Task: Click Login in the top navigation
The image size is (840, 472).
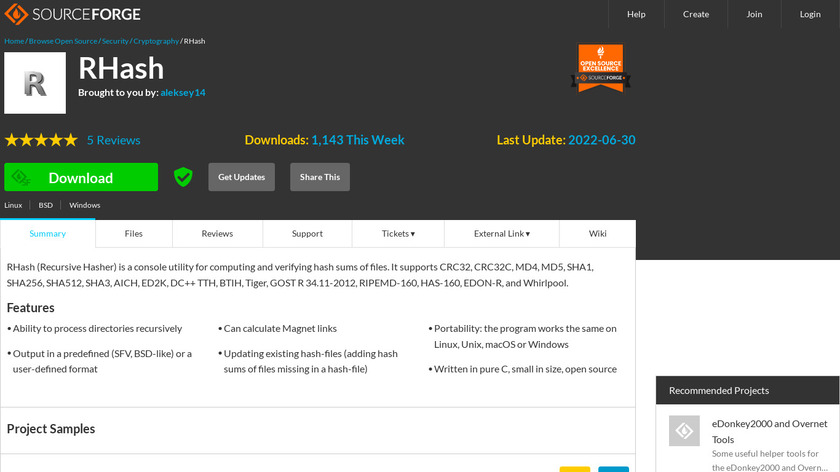Action: coord(810,14)
